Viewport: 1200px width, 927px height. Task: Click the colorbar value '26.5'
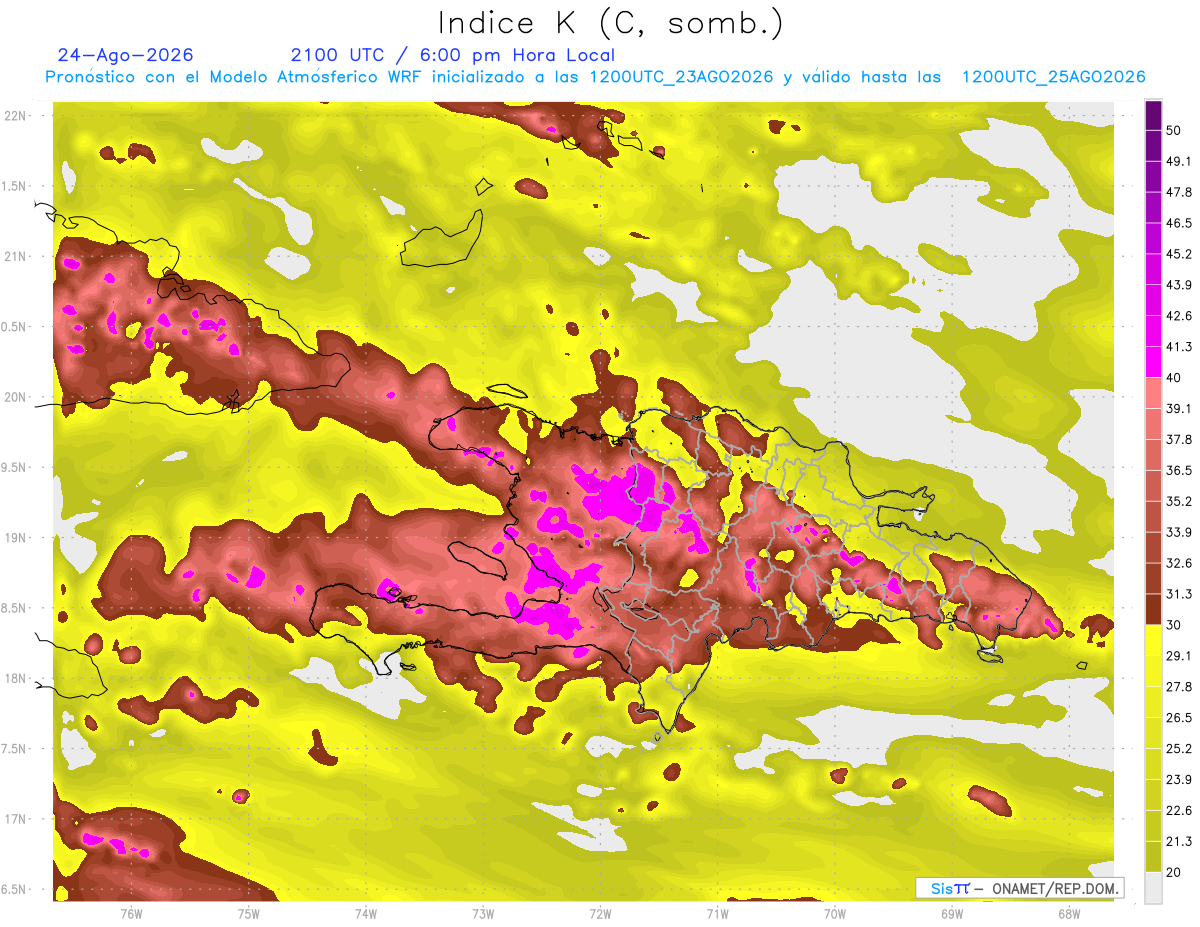pos(1178,718)
